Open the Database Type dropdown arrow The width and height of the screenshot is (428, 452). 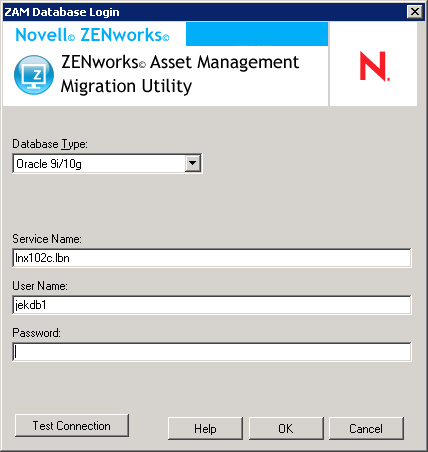point(193,163)
